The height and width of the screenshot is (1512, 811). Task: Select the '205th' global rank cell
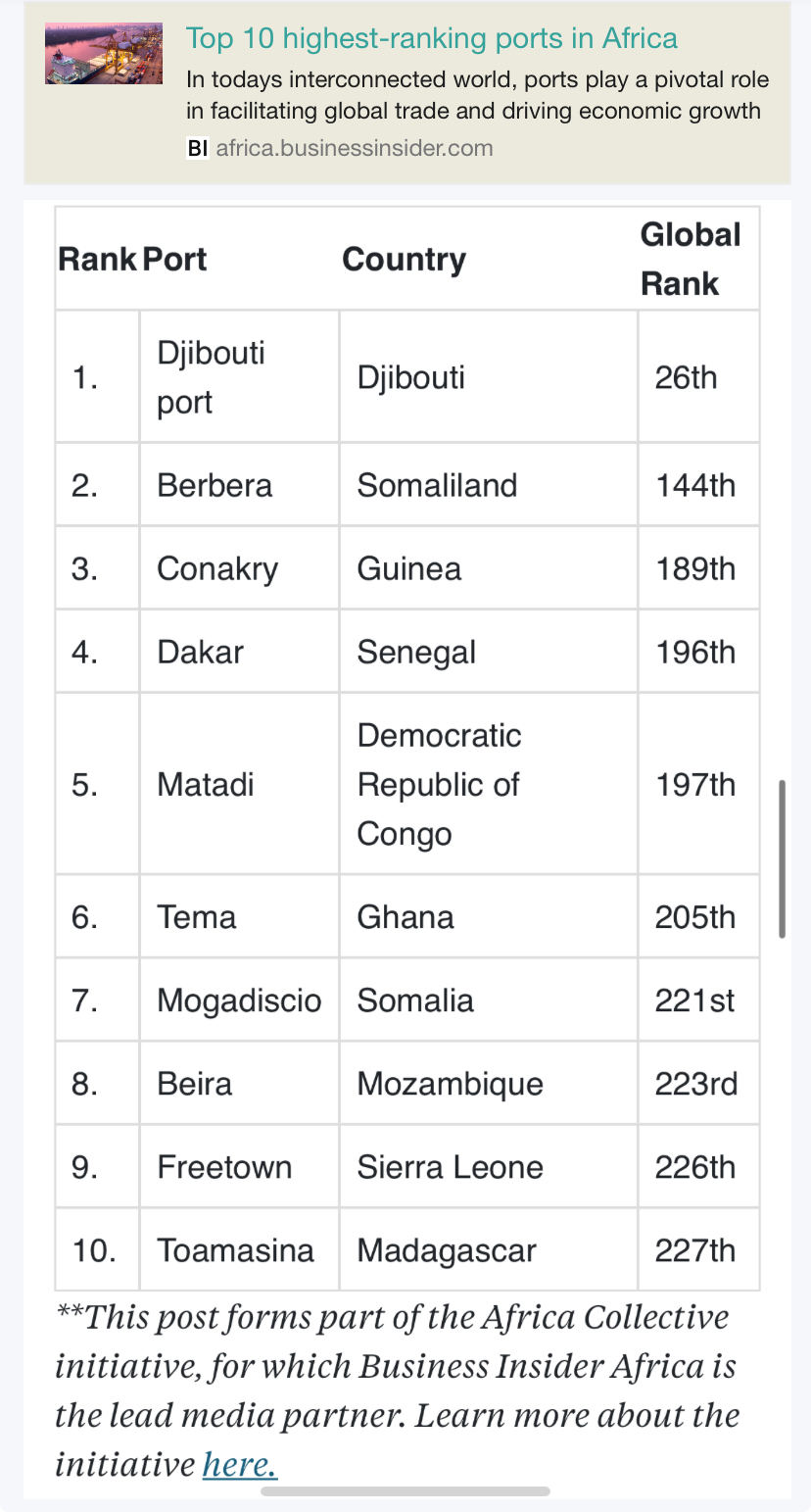click(x=698, y=916)
